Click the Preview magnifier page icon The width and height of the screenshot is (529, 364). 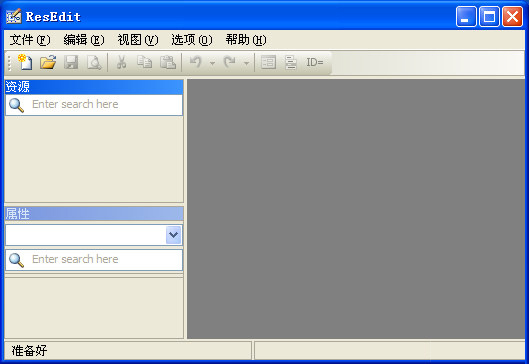94,62
